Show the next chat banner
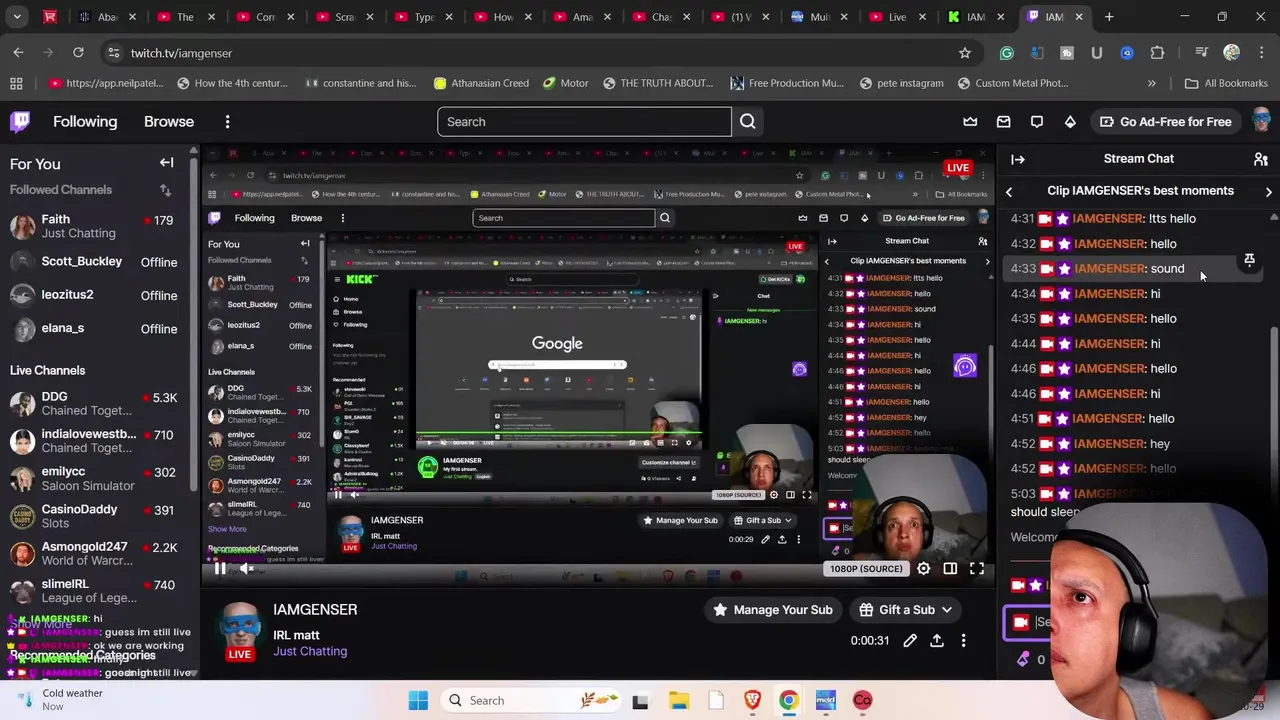 [1268, 191]
